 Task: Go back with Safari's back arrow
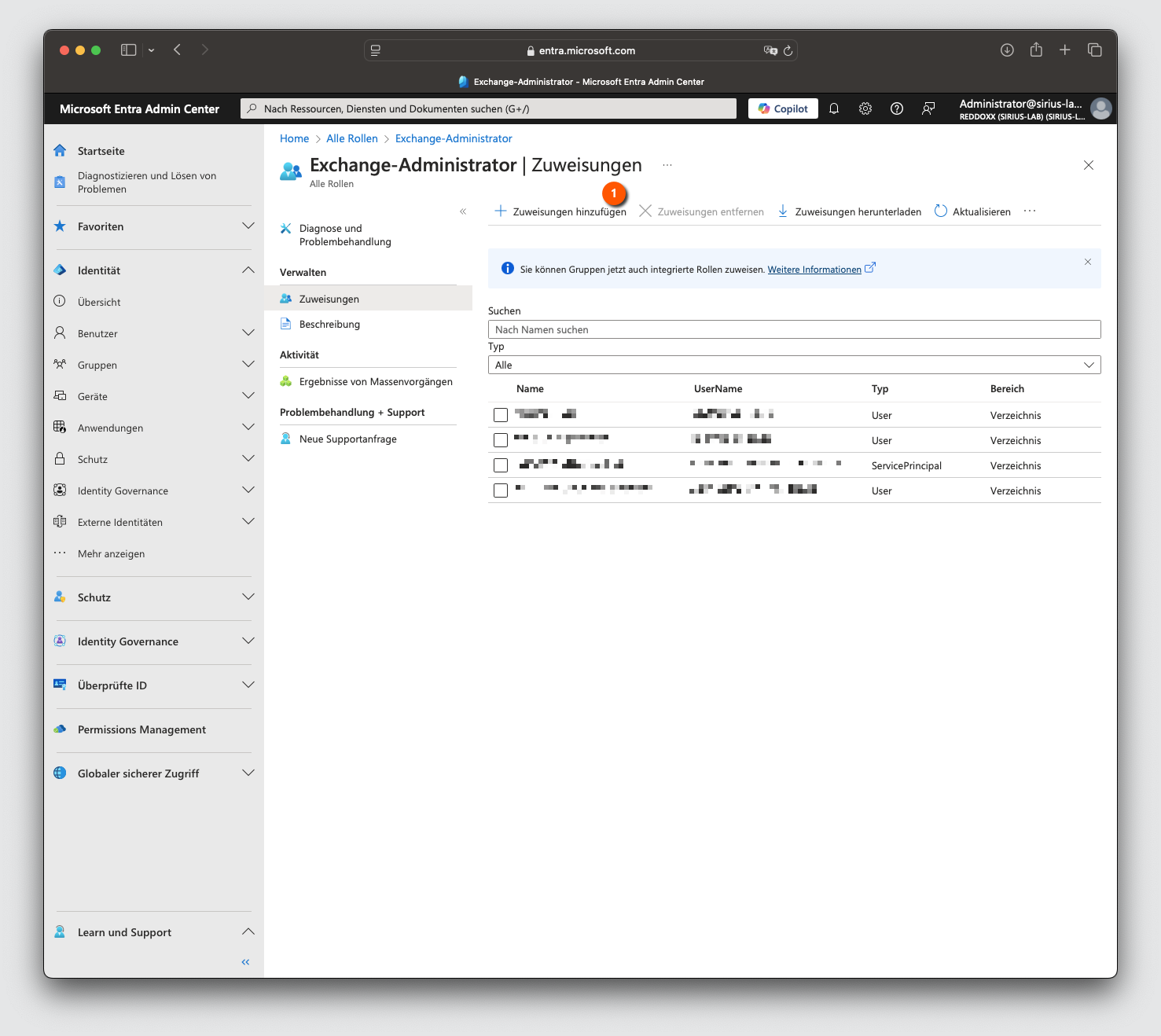[x=178, y=50]
